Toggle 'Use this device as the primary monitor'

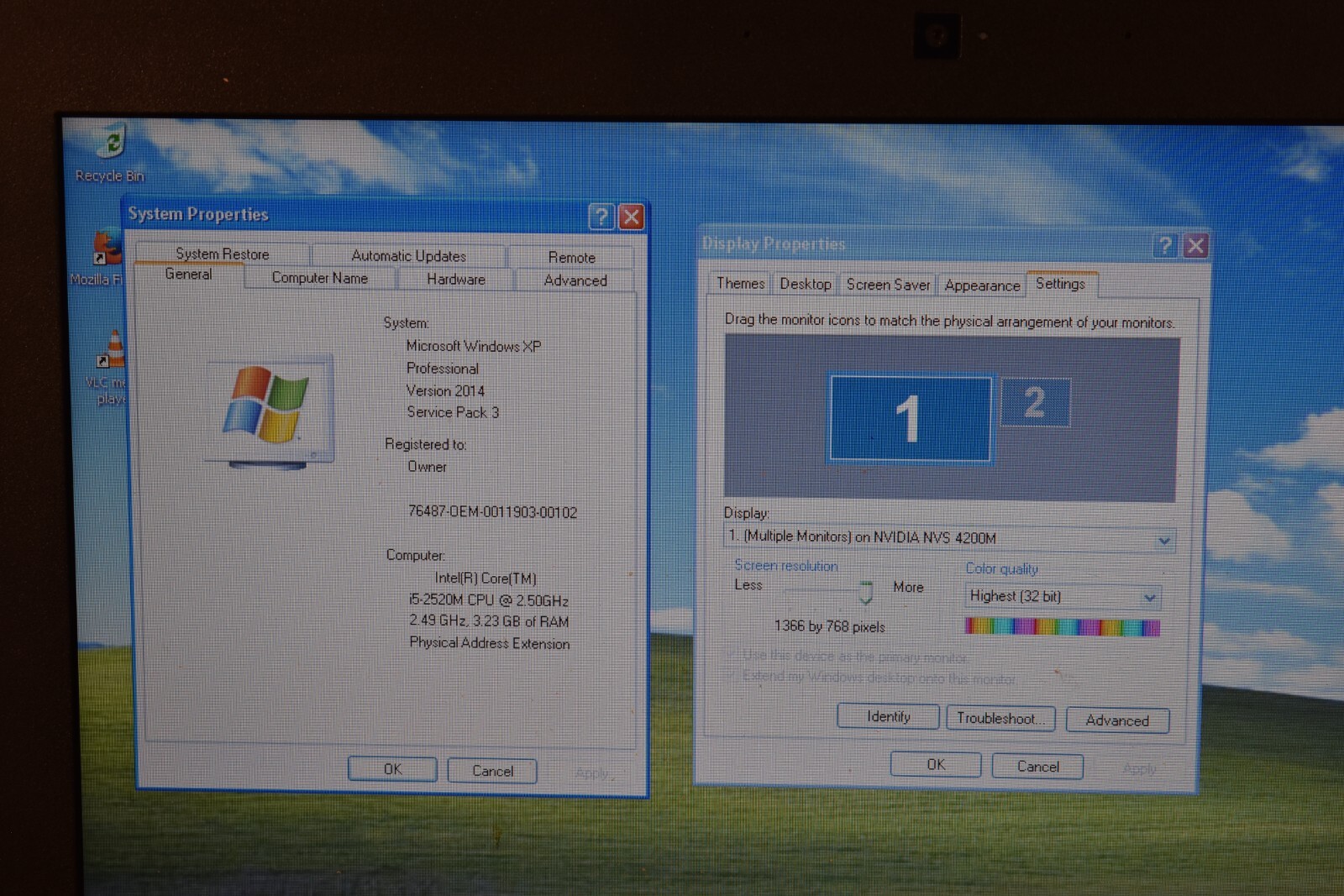pos(848,656)
